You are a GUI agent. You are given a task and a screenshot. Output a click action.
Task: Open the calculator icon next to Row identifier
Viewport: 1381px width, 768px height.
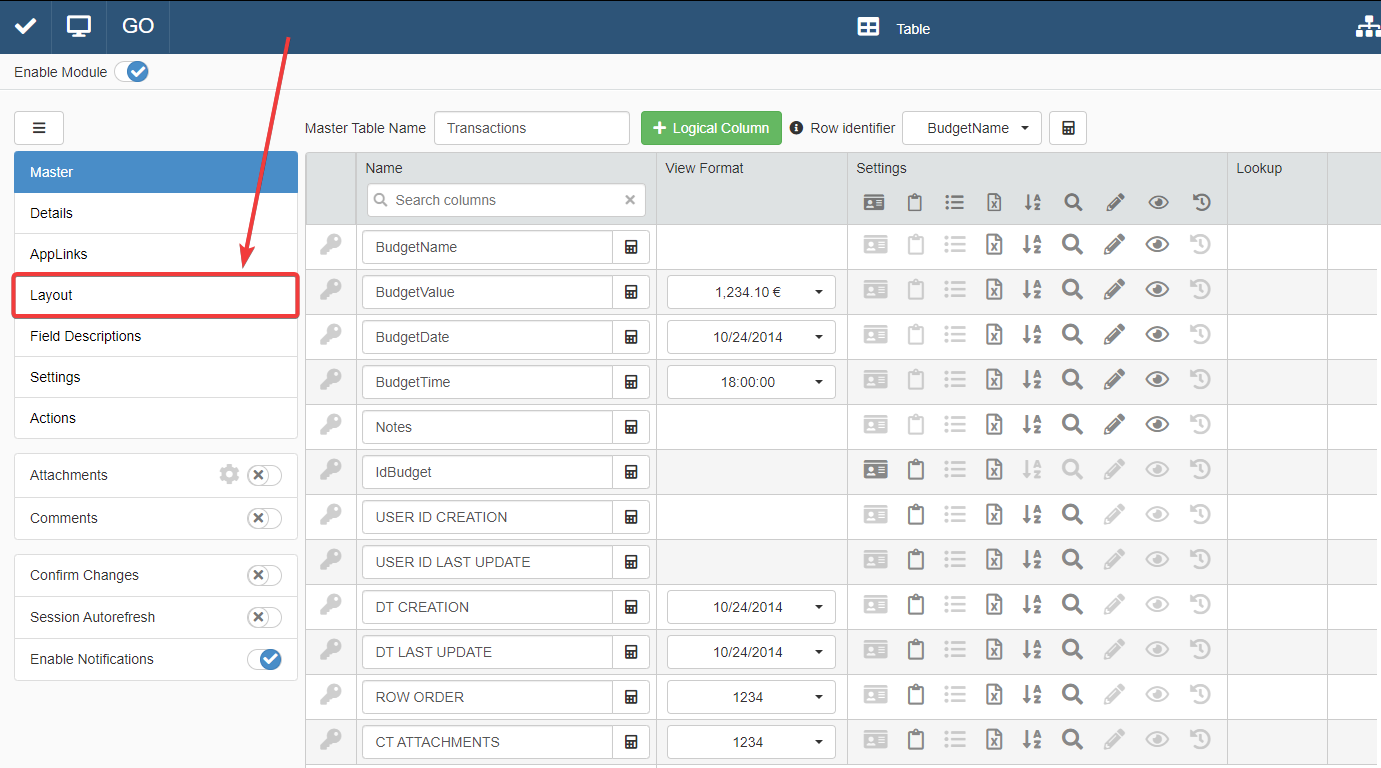1067,128
